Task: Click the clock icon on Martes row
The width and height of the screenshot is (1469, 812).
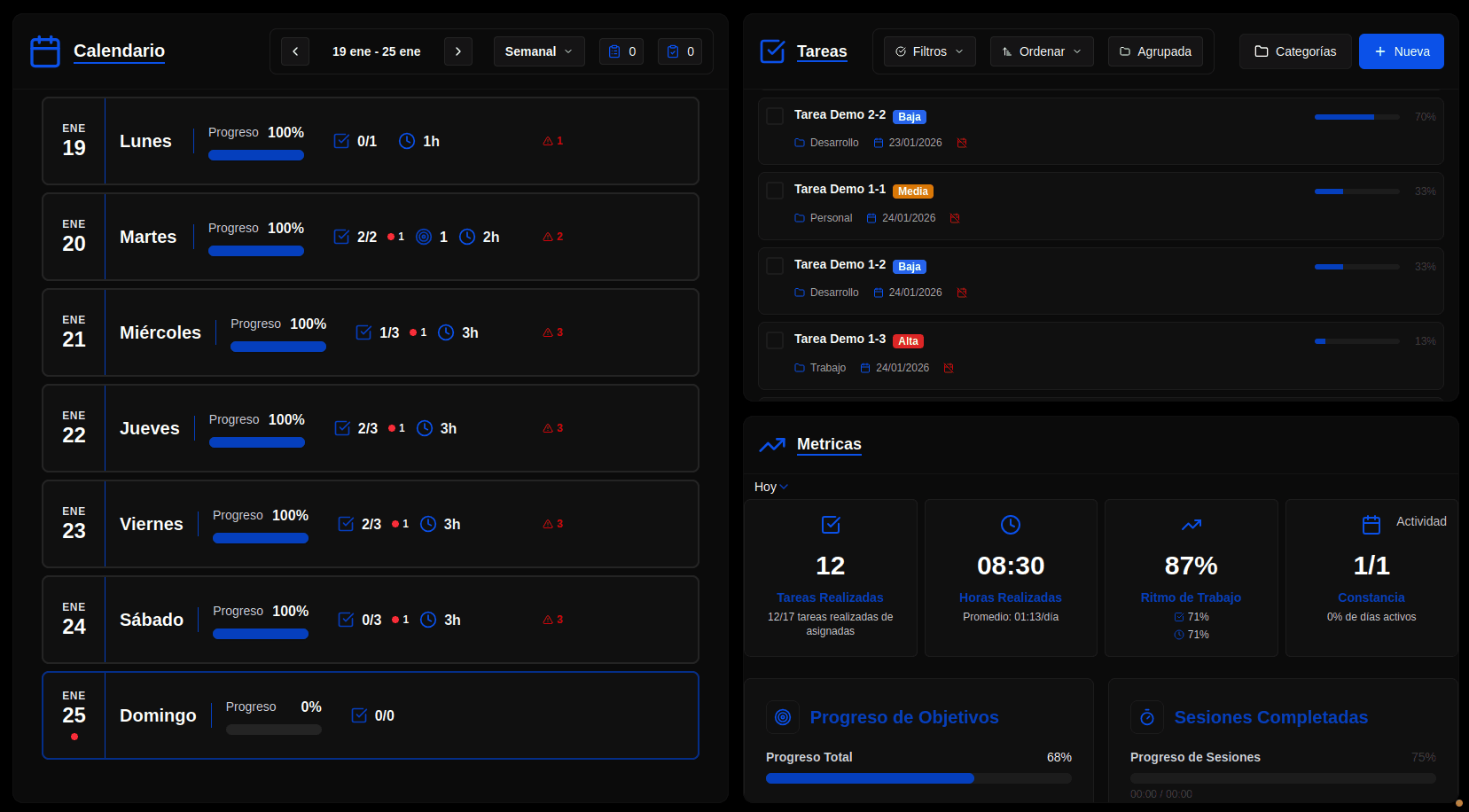Action: point(467,237)
